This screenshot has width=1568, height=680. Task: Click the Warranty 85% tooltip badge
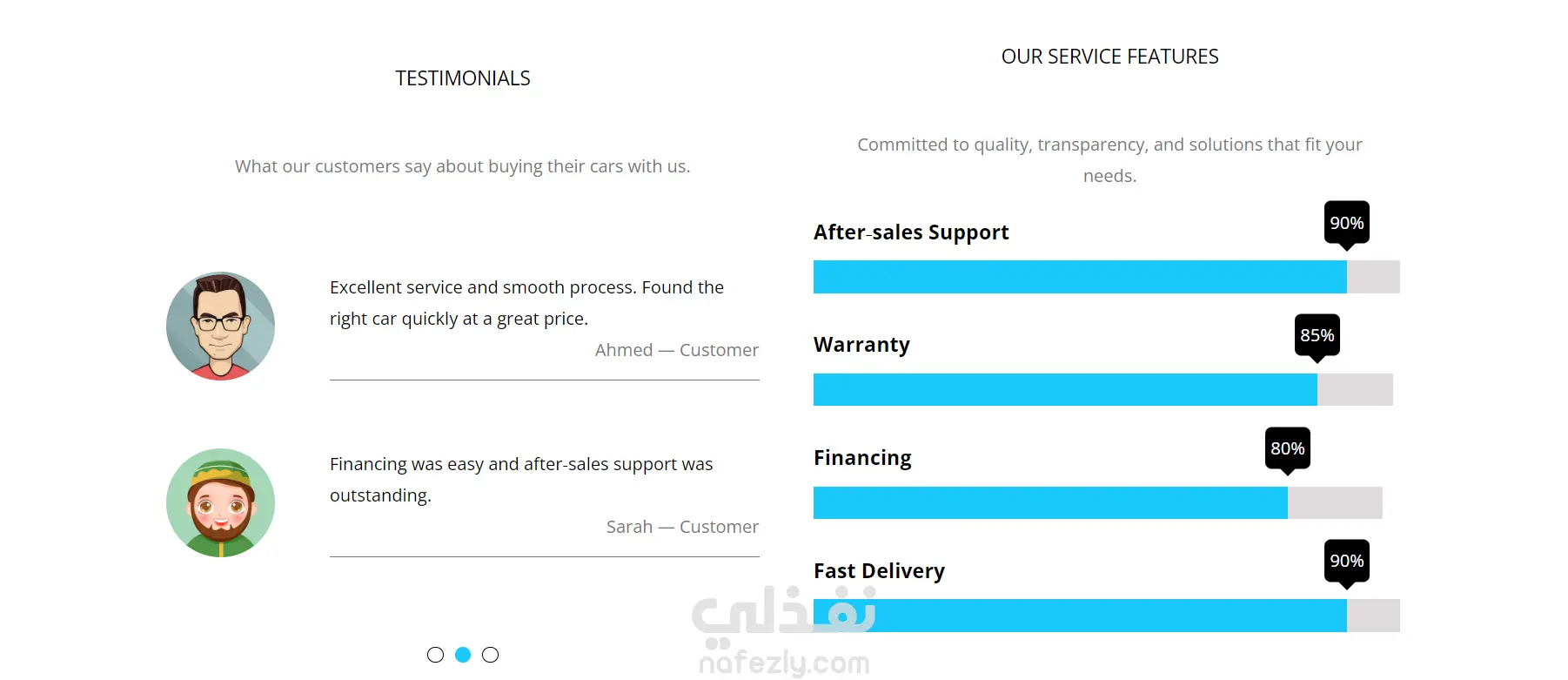tap(1317, 335)
